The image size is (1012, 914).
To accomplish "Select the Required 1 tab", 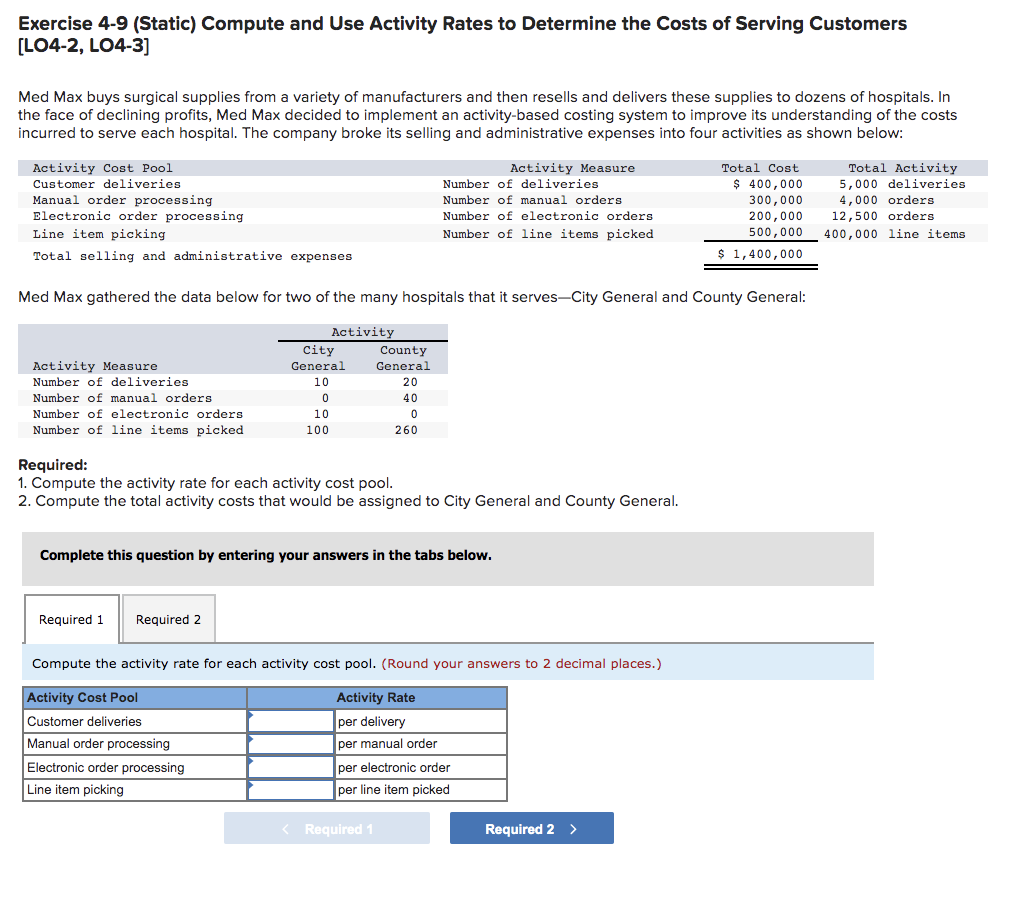I will click(71, 619).
